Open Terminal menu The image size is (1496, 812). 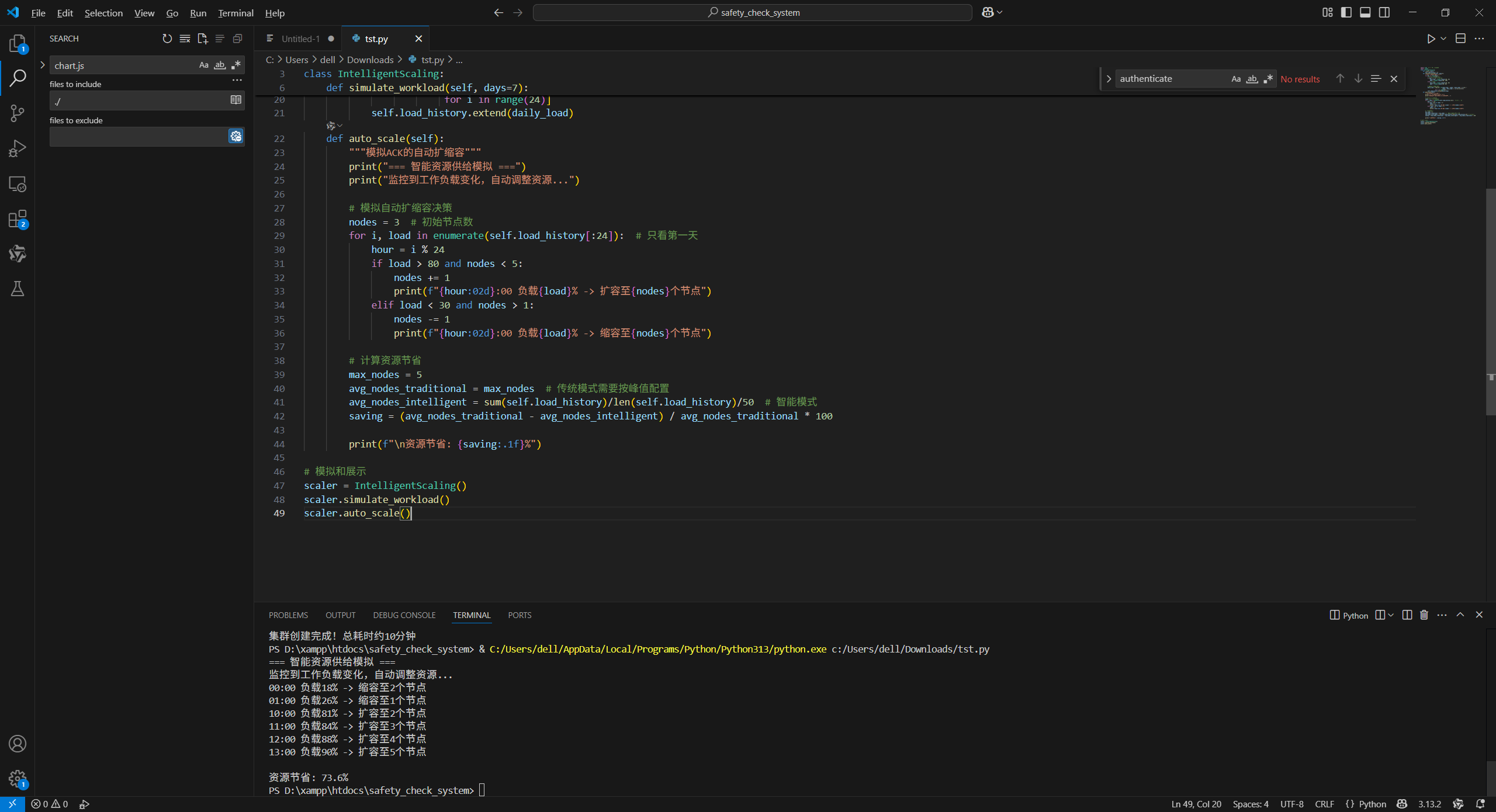tap(236, 13)
